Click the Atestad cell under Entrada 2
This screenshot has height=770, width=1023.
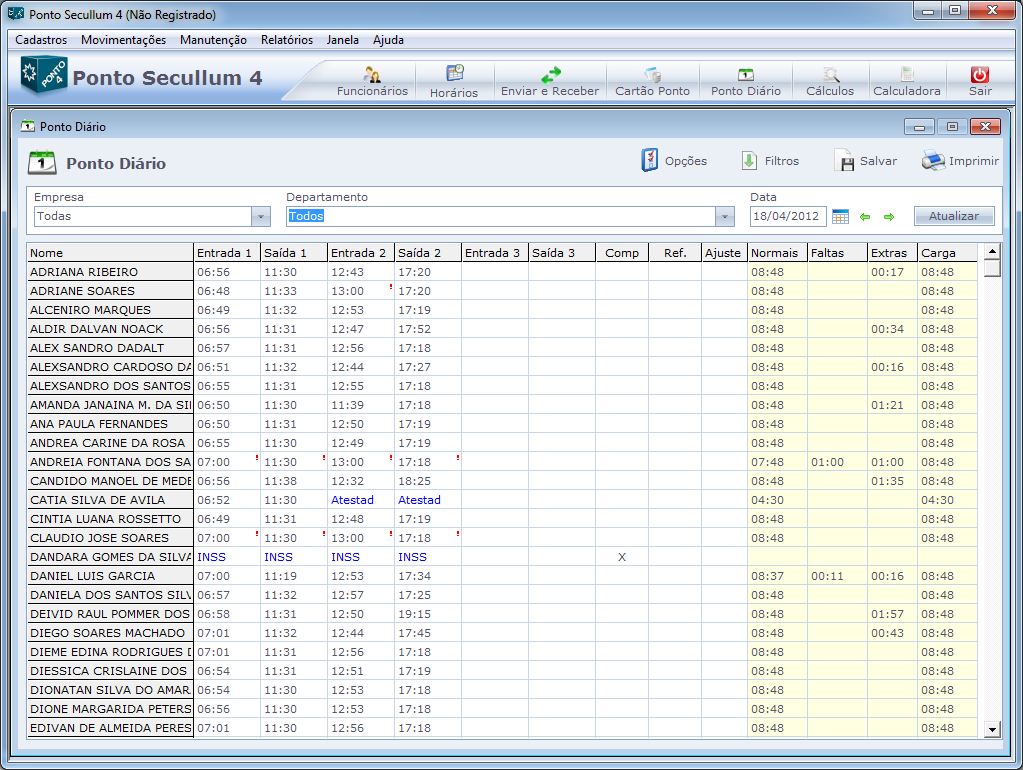[x=360, y=500]
